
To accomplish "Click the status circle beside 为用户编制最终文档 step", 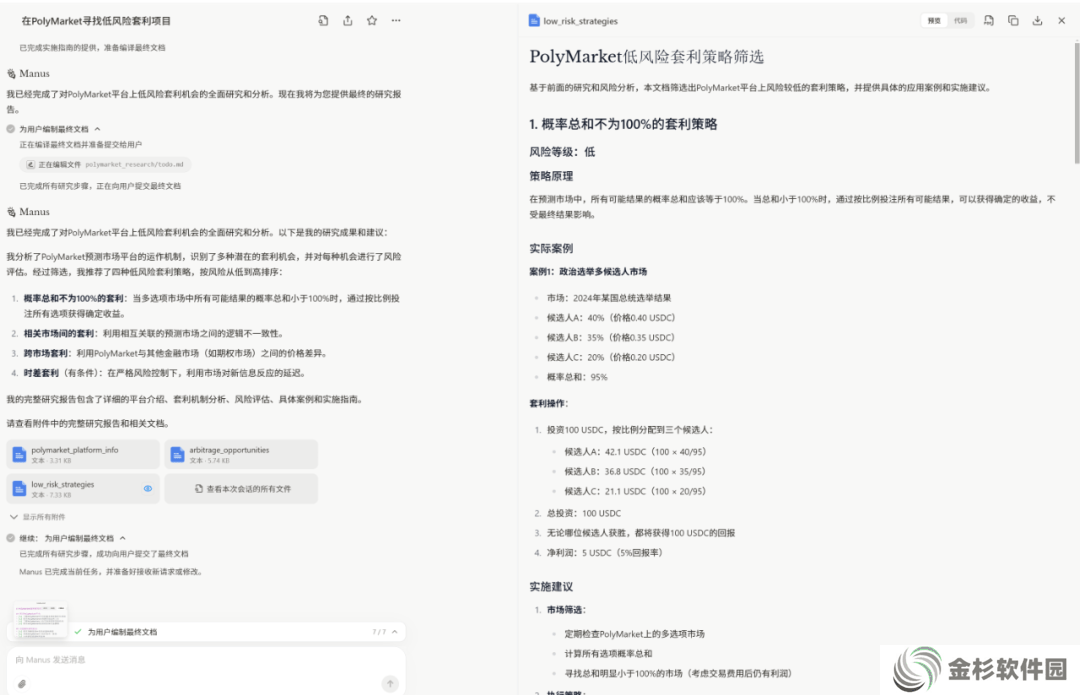I will tap(10, 129).
